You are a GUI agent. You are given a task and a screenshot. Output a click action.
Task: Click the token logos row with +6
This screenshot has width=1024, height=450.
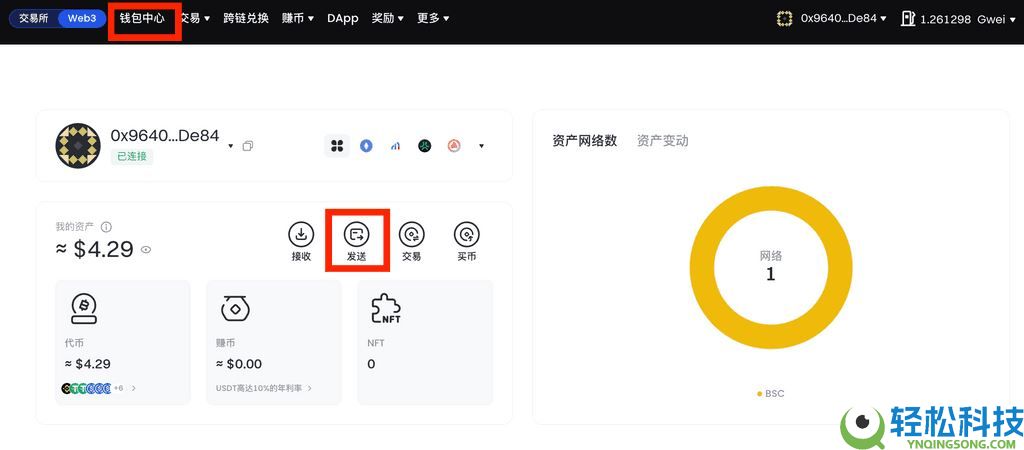tap(99, 388)
